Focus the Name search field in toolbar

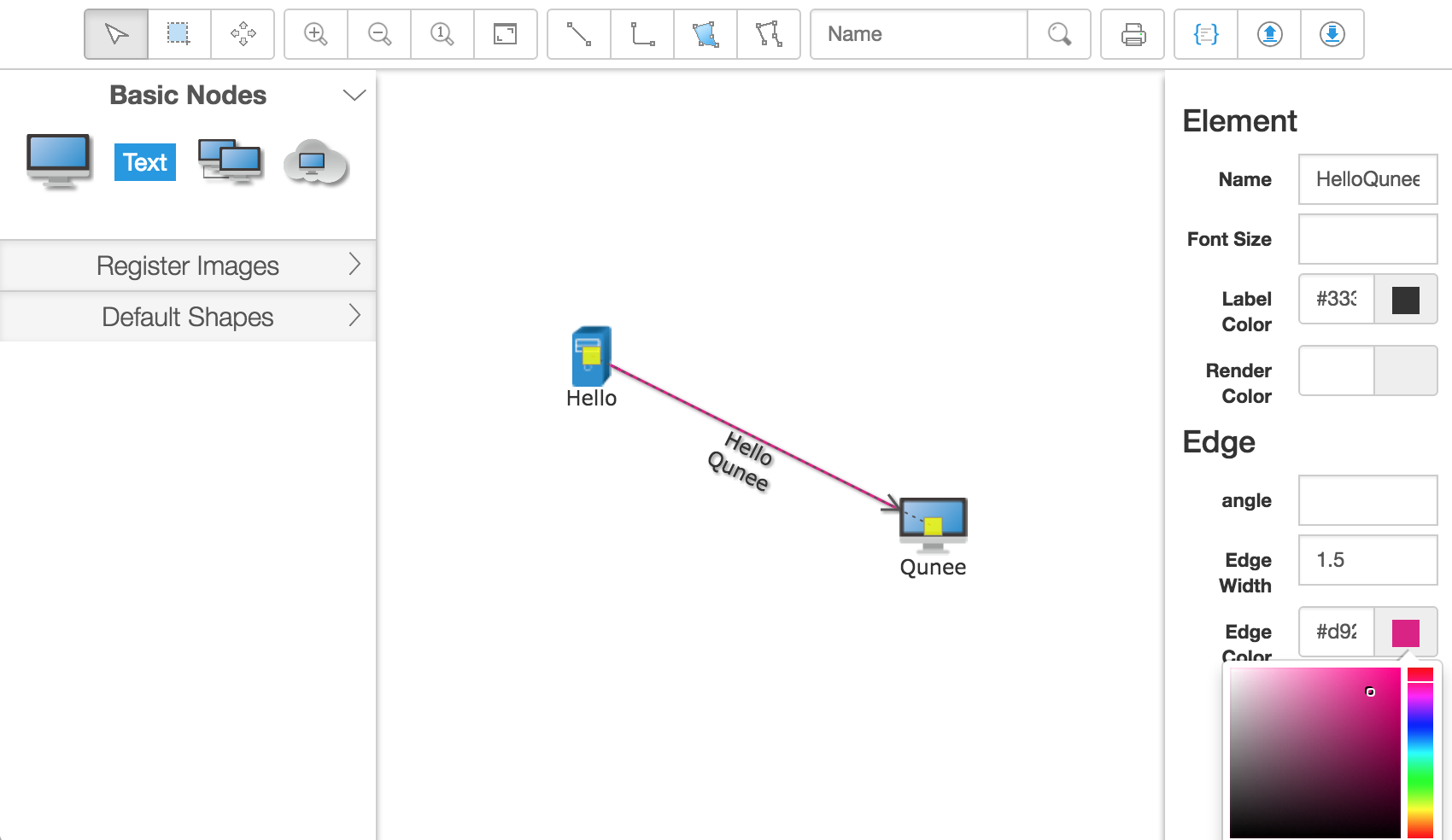(919, 34)
